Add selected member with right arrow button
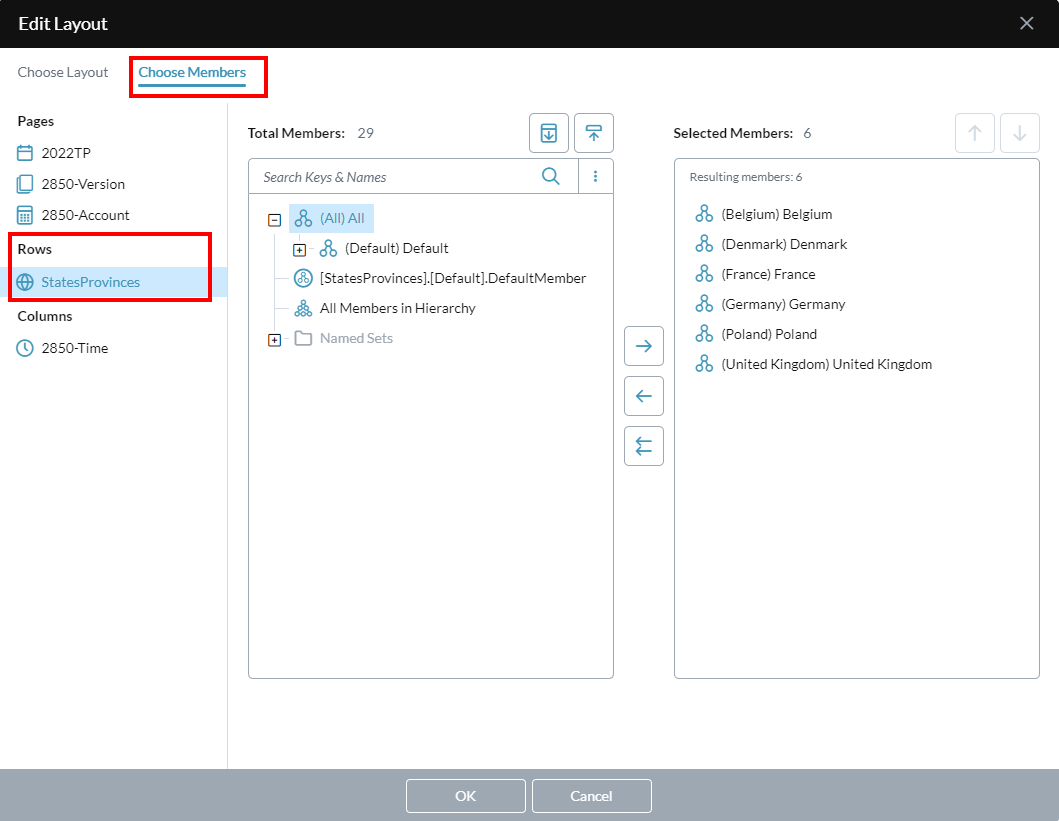Viewport: 1059px width, 821px height. (x=644, y=346)
